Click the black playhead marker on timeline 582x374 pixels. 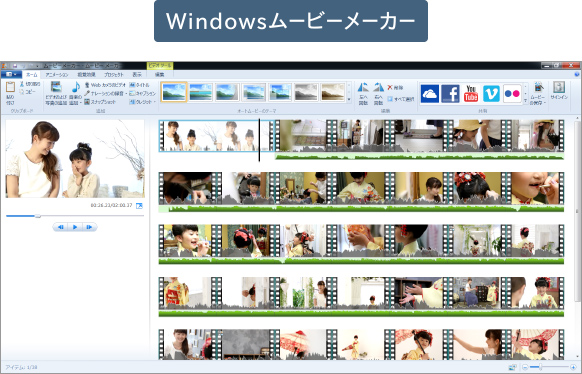pos(259,140)
